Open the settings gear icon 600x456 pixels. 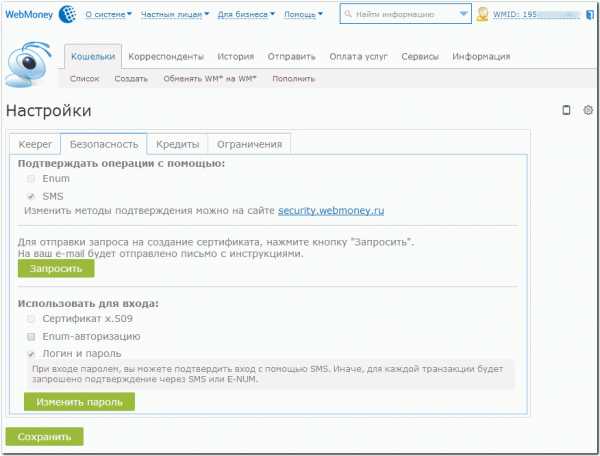(588, 110)
